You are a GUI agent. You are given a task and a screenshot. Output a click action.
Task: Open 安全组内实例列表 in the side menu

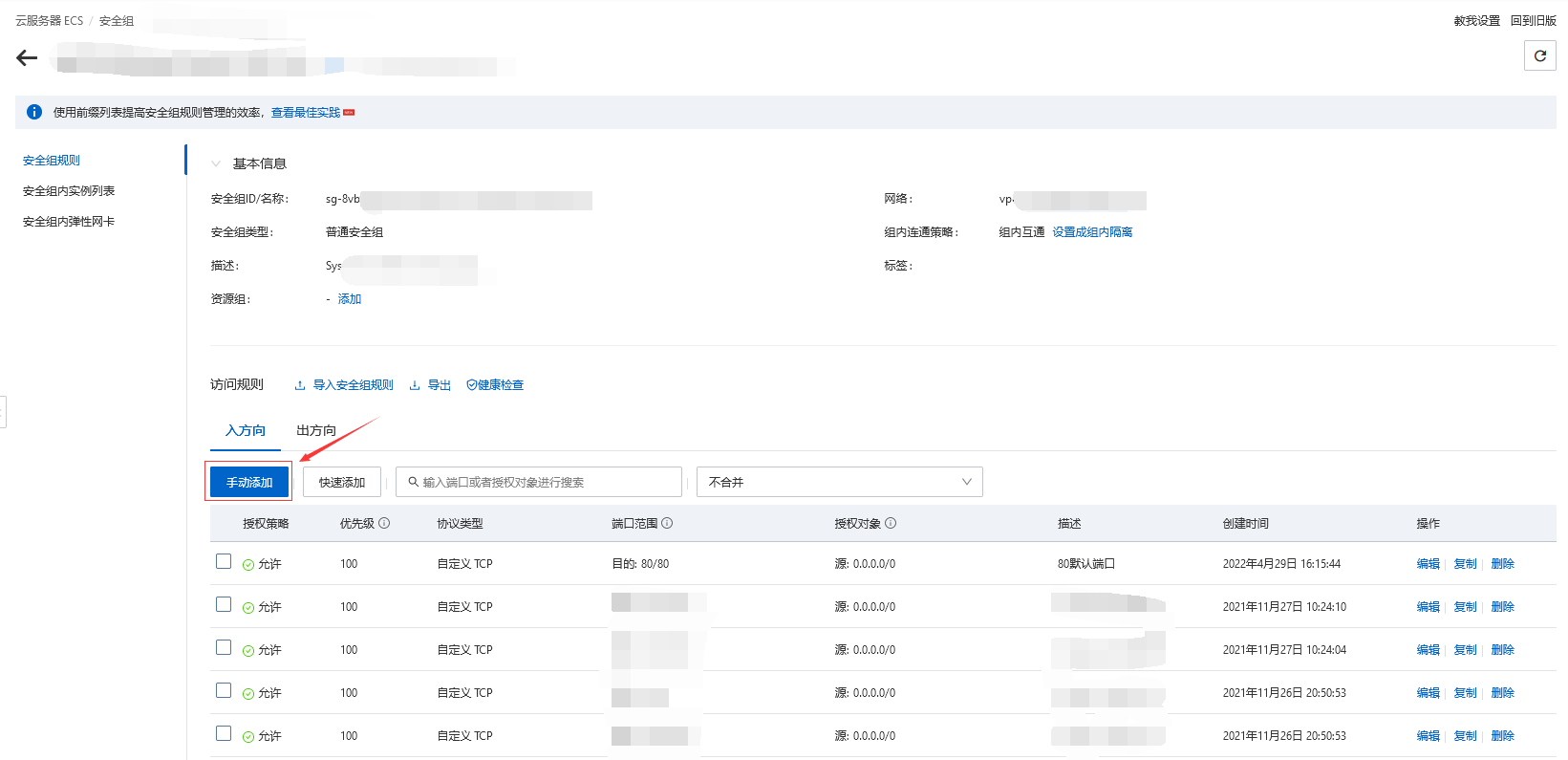coord(69,191)
